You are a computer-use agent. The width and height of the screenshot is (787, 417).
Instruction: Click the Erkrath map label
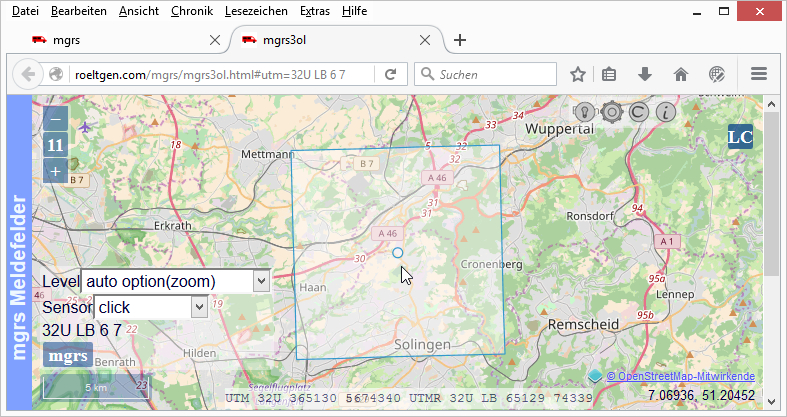click(x=173, y=226)
